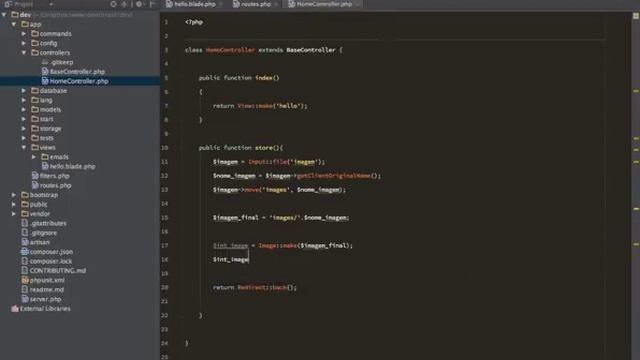Image resolution: width=640 pixels, height=360 pixels.
Task: Click the libraries icon beside External Libraries
Action: tap(15, 309)
